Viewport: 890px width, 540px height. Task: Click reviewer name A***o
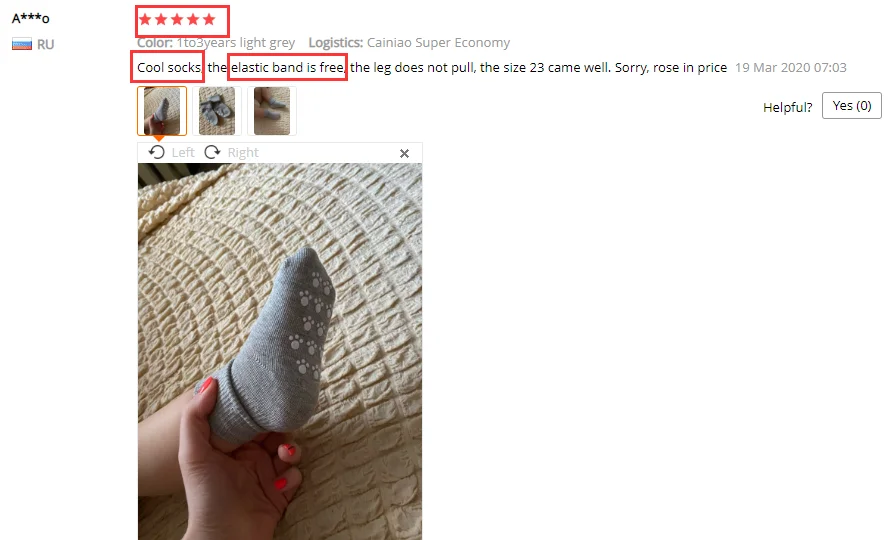pyautogui.click(x=31, y=18)
